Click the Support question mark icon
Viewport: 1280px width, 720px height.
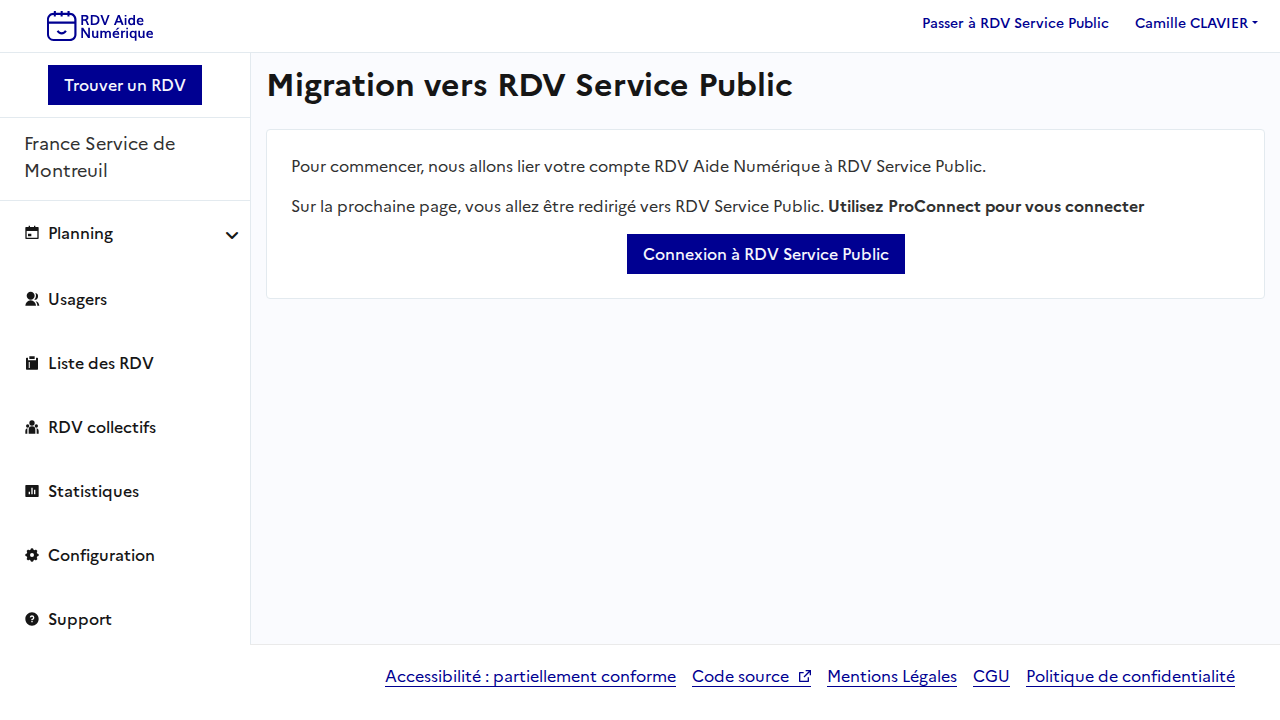32,619
